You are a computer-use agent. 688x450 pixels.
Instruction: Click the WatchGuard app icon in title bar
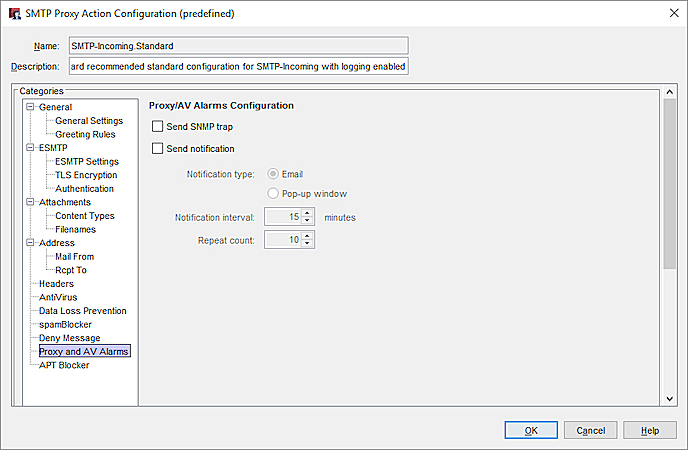[x=15, y=15]
